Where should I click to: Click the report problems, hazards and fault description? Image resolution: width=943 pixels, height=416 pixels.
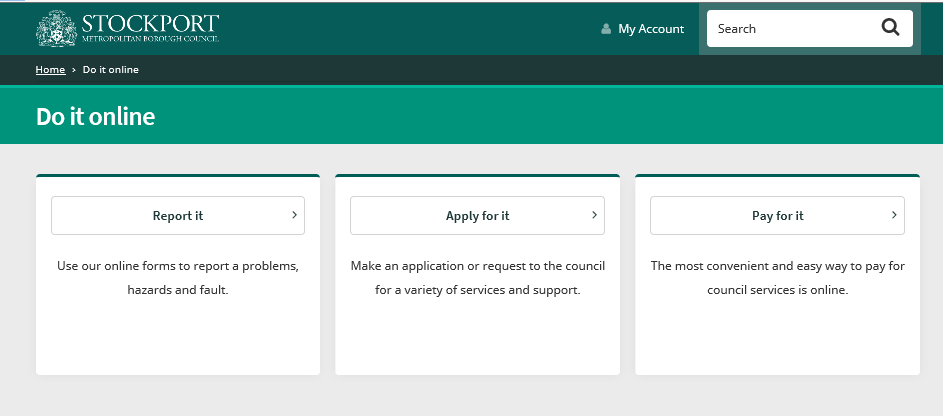tap(178, 278)
